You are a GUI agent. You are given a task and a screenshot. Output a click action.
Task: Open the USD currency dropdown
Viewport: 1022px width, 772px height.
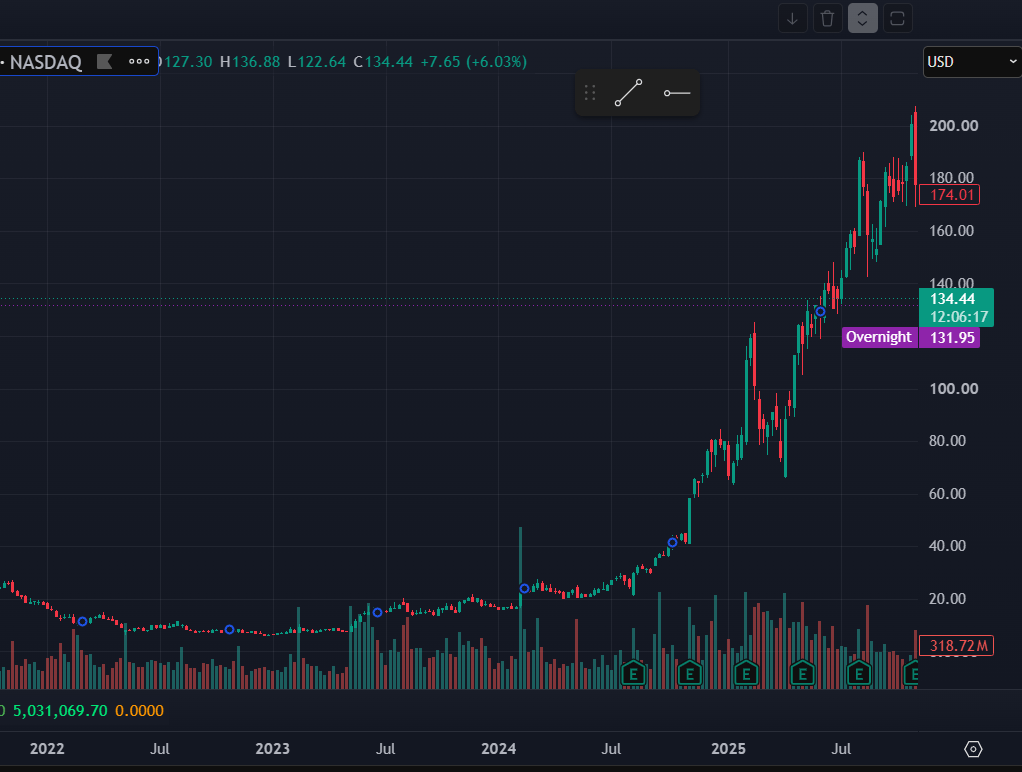click(x=972, y=62)
